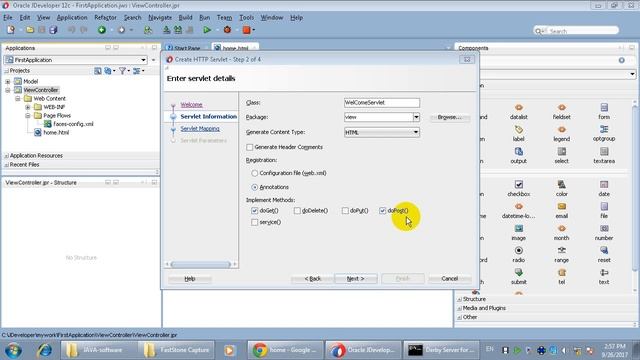Click the Make build icon in toolbar

(167, 30)
